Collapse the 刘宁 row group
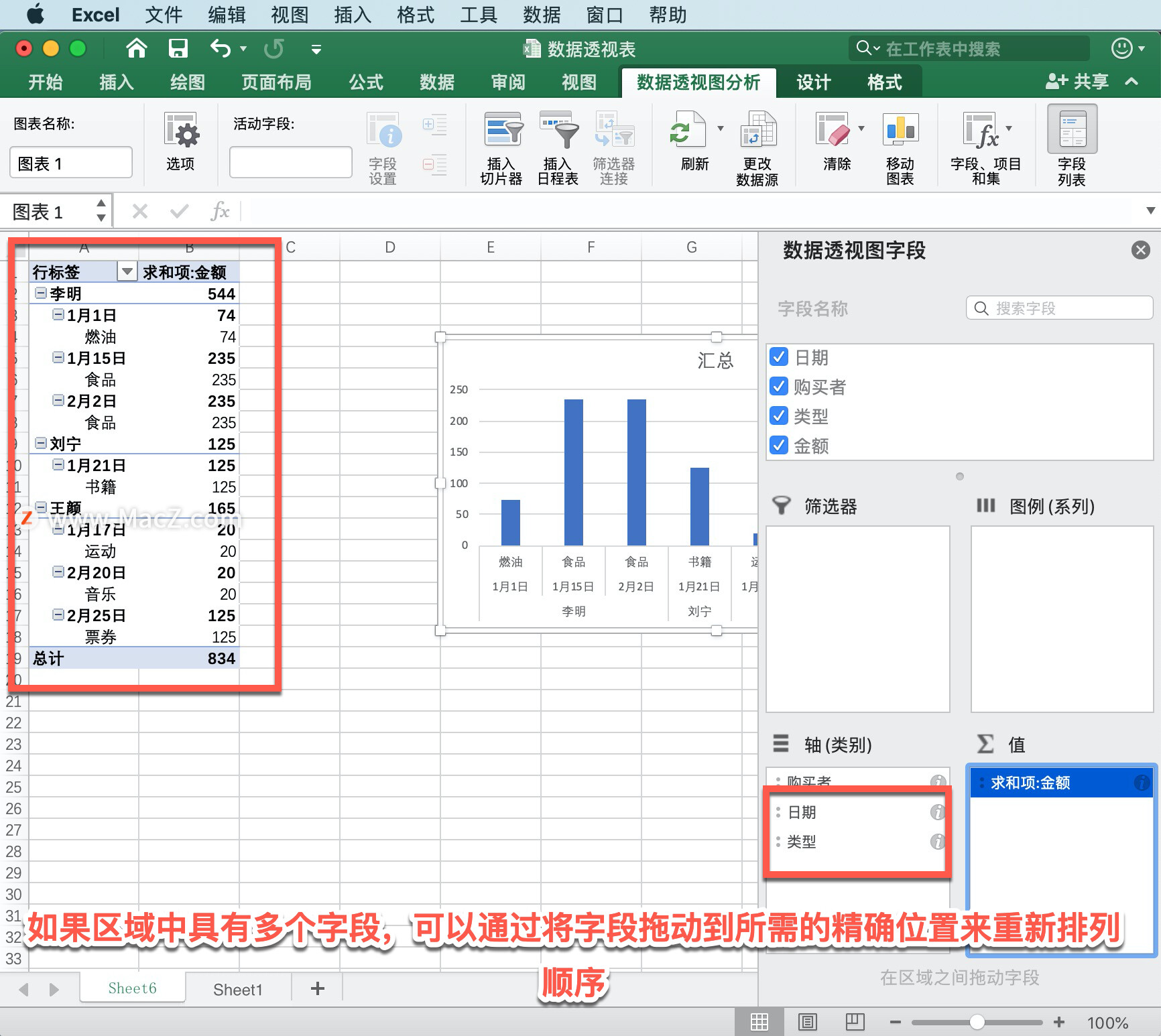 42,443
